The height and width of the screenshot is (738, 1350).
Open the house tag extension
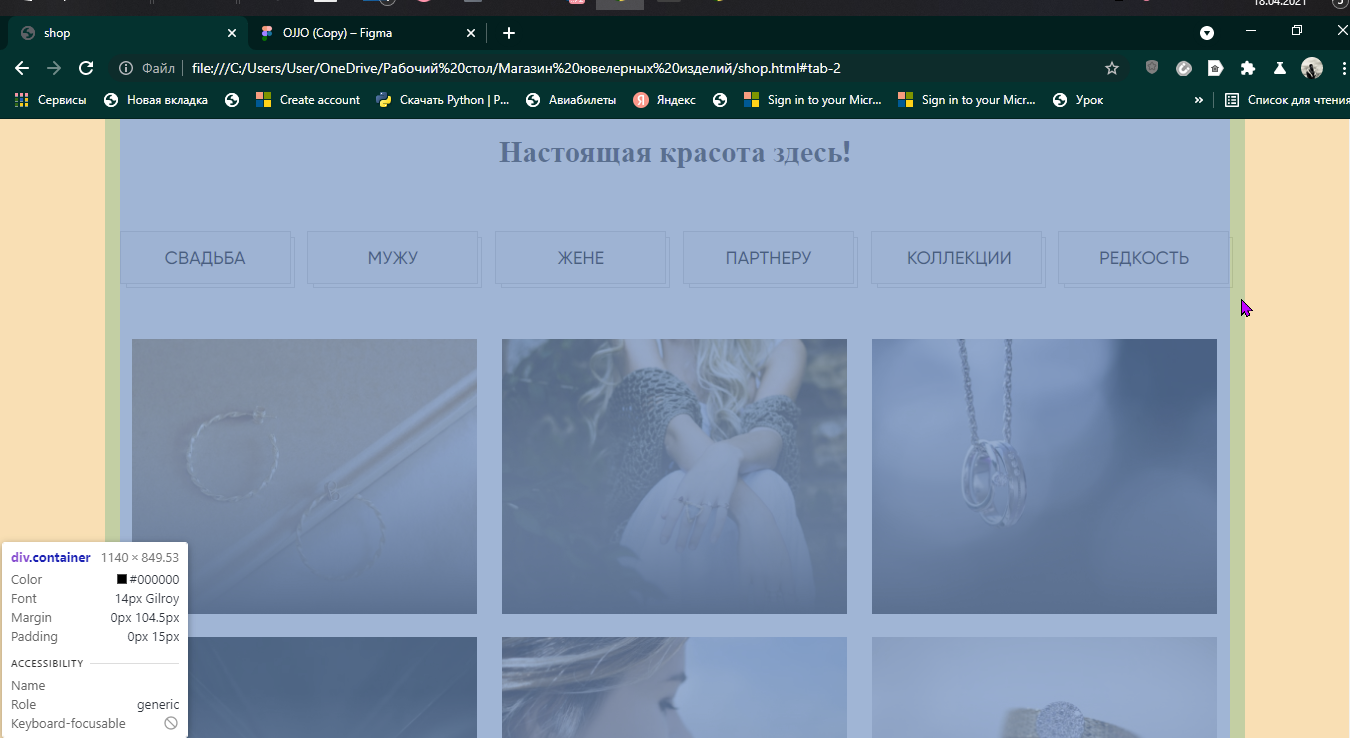[1215, 68]
